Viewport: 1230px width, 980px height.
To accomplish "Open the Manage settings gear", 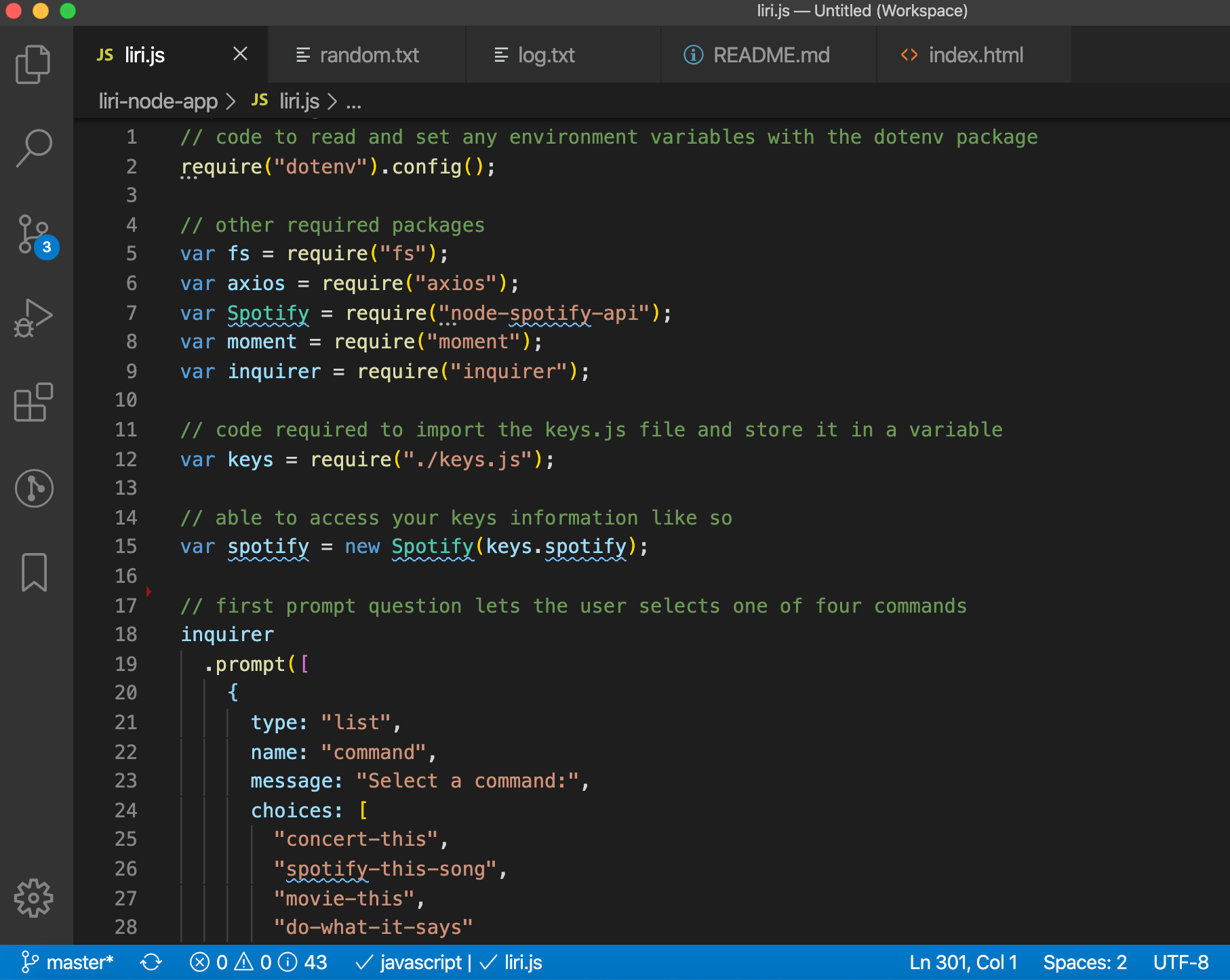I will click(33, 898).
